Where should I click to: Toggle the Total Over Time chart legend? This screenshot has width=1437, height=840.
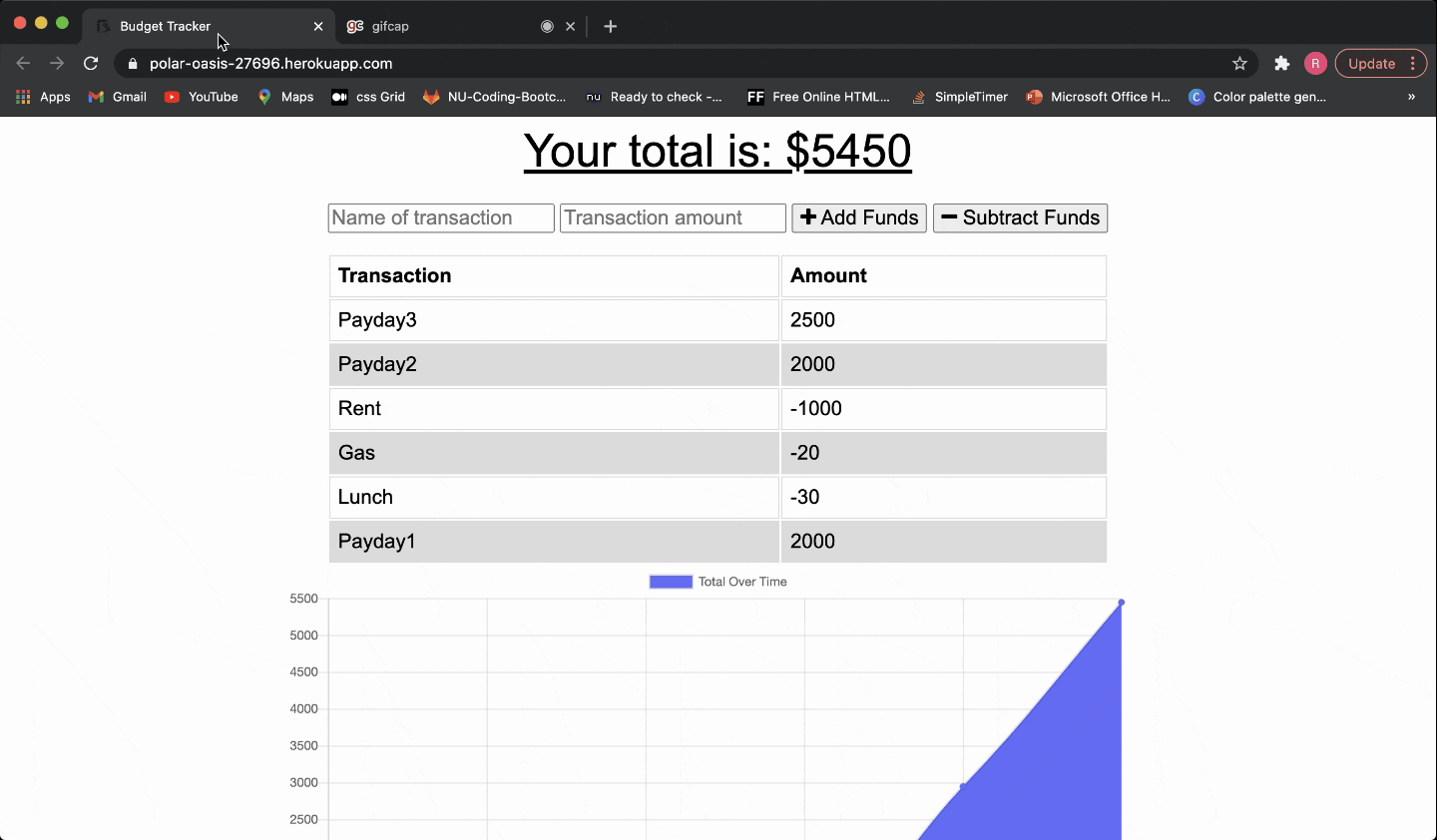tap(742, 582)
